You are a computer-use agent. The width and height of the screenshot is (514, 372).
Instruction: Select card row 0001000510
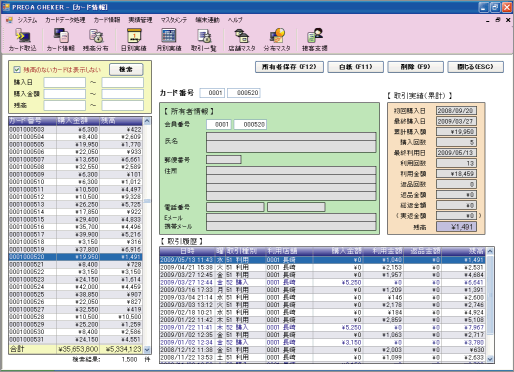pos(76,182)
